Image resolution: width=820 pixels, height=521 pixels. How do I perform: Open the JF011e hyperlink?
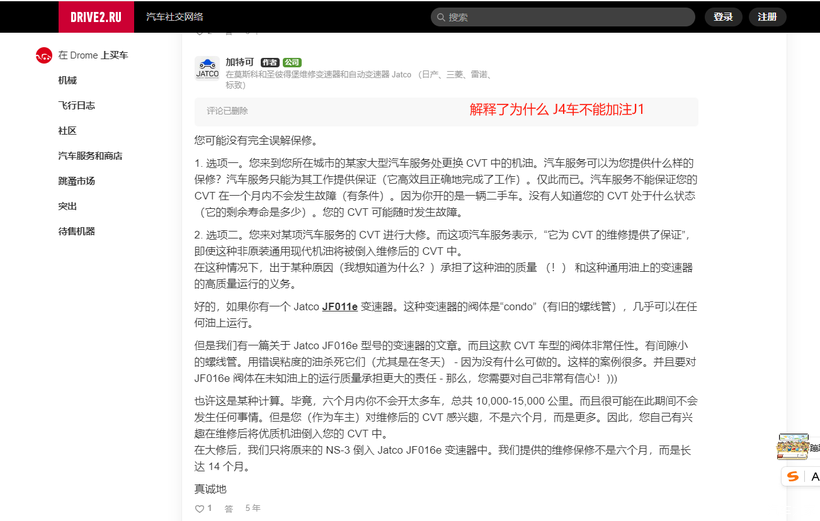click(339, 307)
